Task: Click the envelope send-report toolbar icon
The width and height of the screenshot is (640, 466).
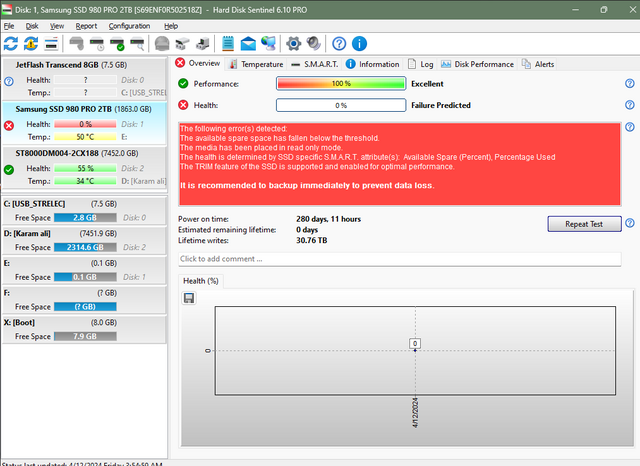Action: point(247,44)
